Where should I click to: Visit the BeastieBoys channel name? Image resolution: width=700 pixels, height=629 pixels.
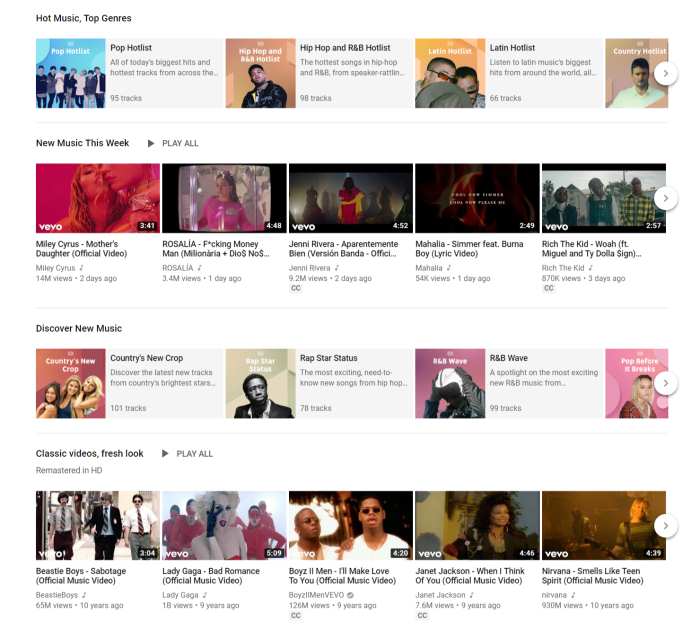pos(57,595)
